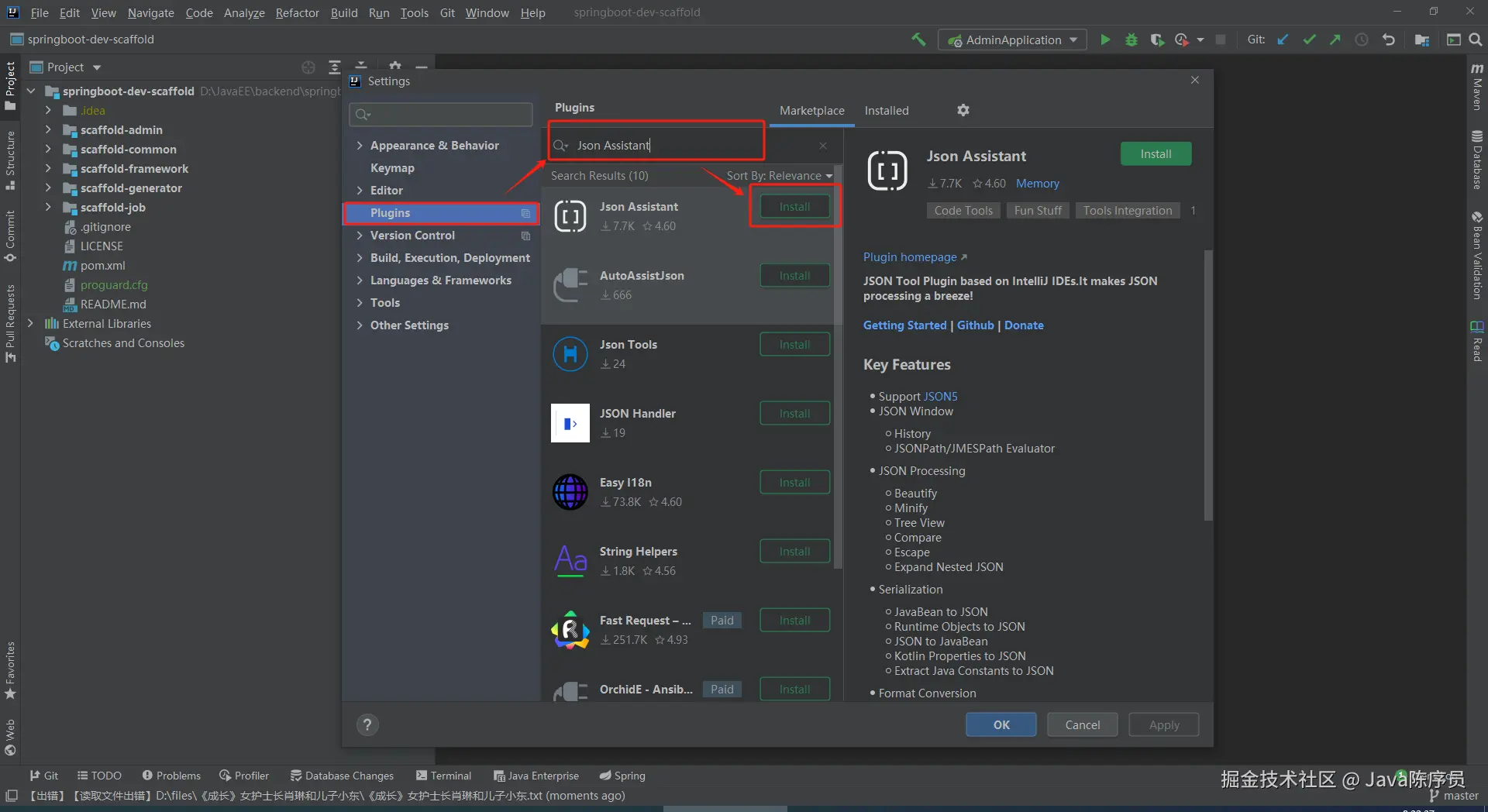
Task: Click the green Run button in toolbar
Action: [1105, 40]
